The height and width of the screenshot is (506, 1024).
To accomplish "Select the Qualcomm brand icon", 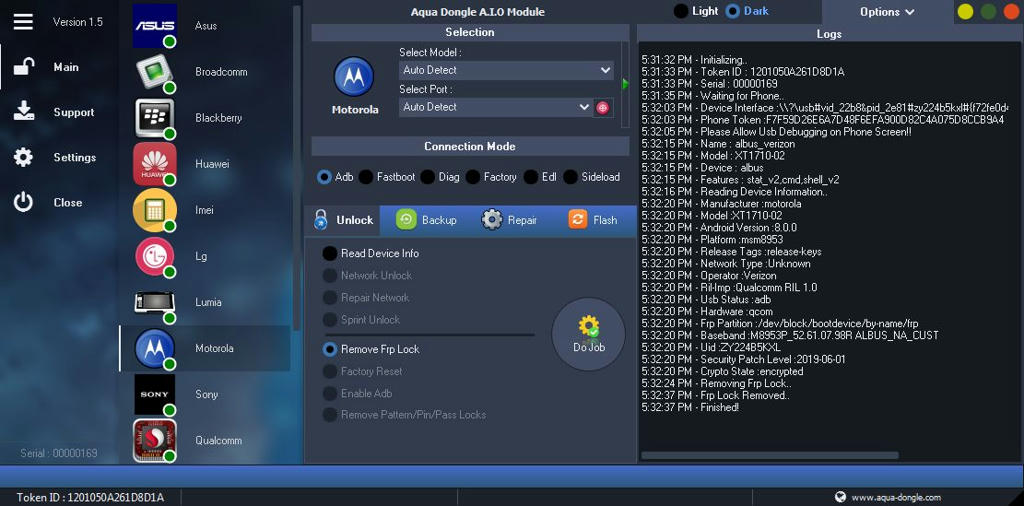I will [155, 440].
